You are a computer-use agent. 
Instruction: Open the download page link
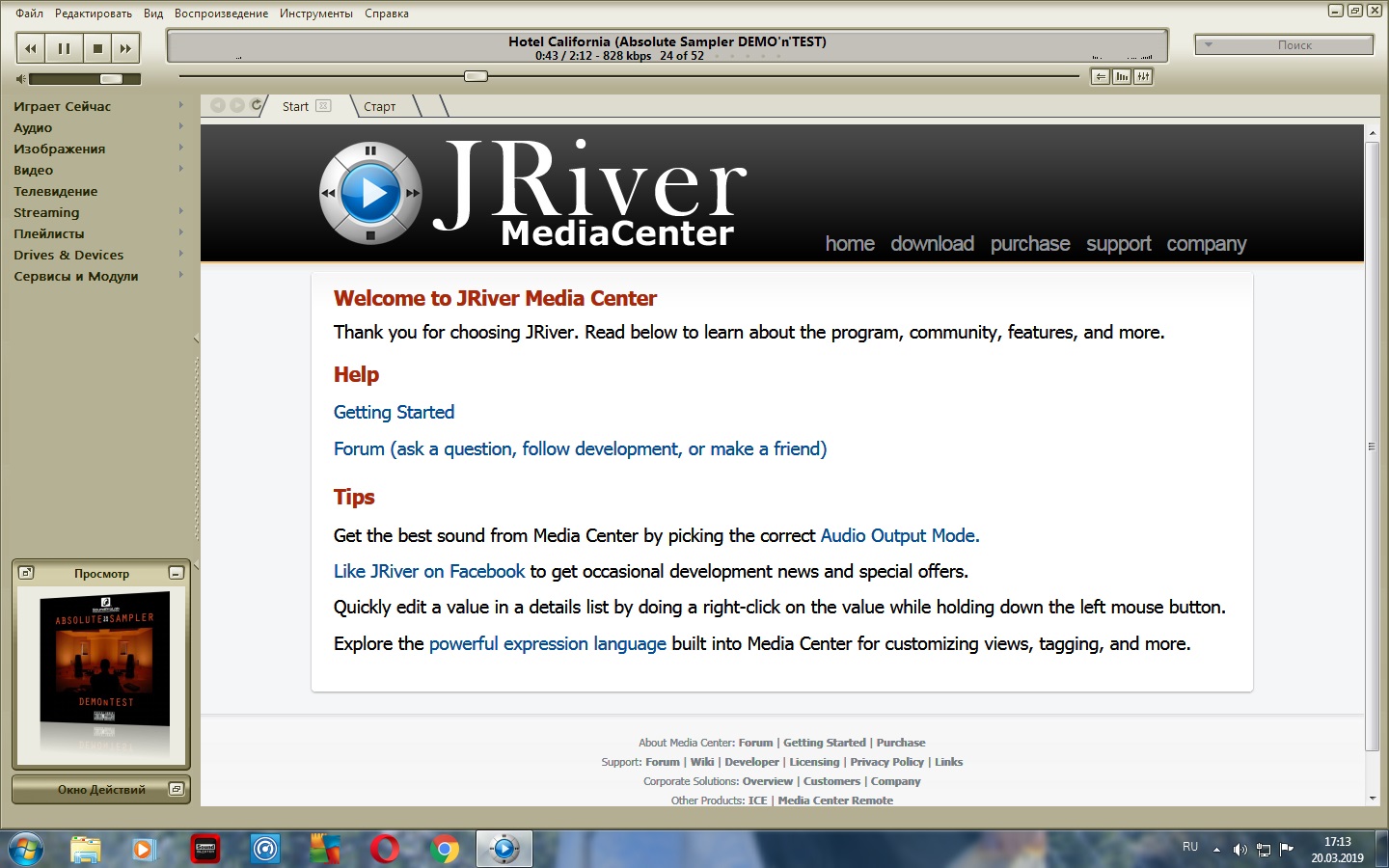pyautogui.click(x=932, y=244)
